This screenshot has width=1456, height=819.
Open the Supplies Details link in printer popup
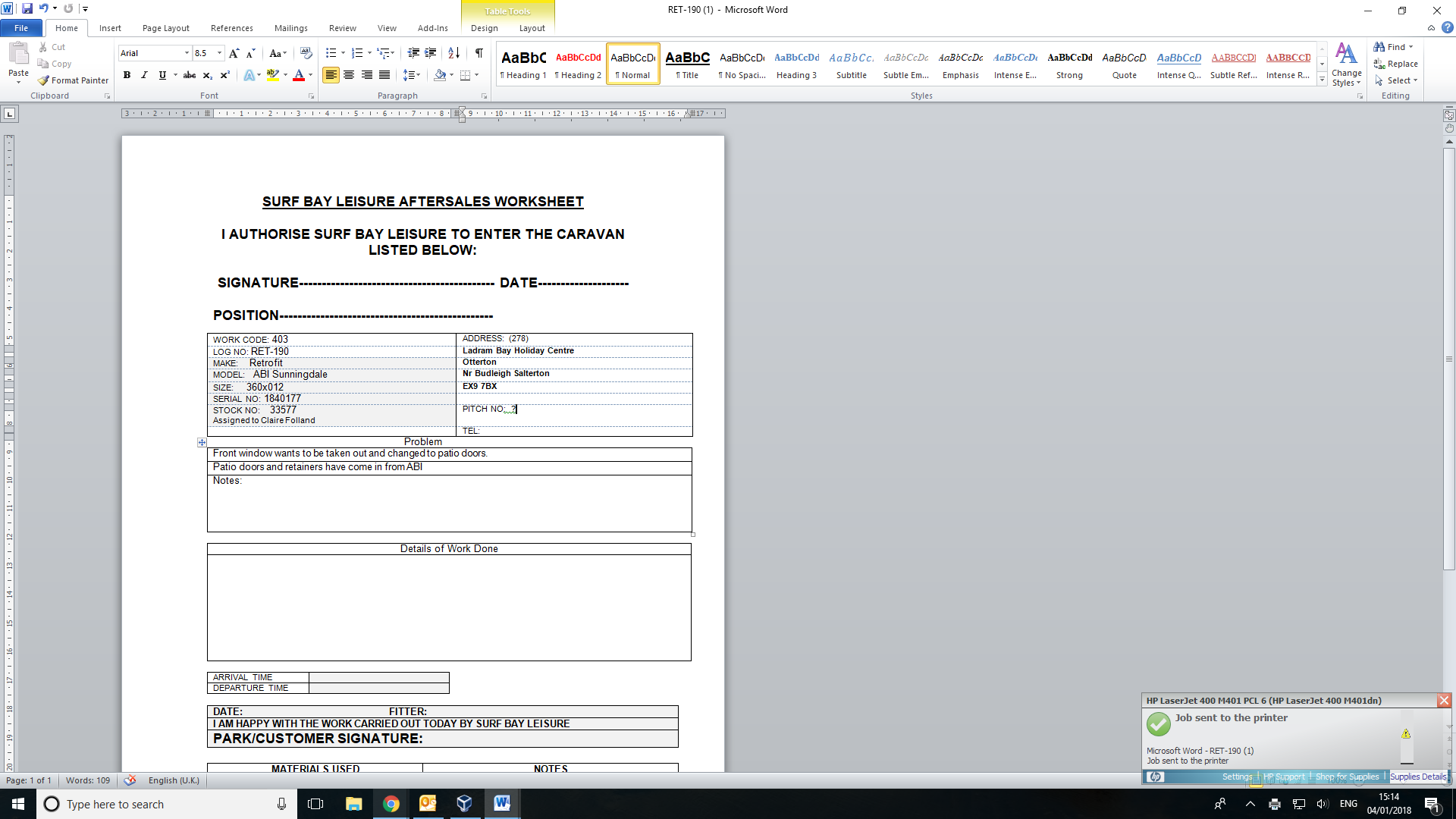coord(1417,777)
